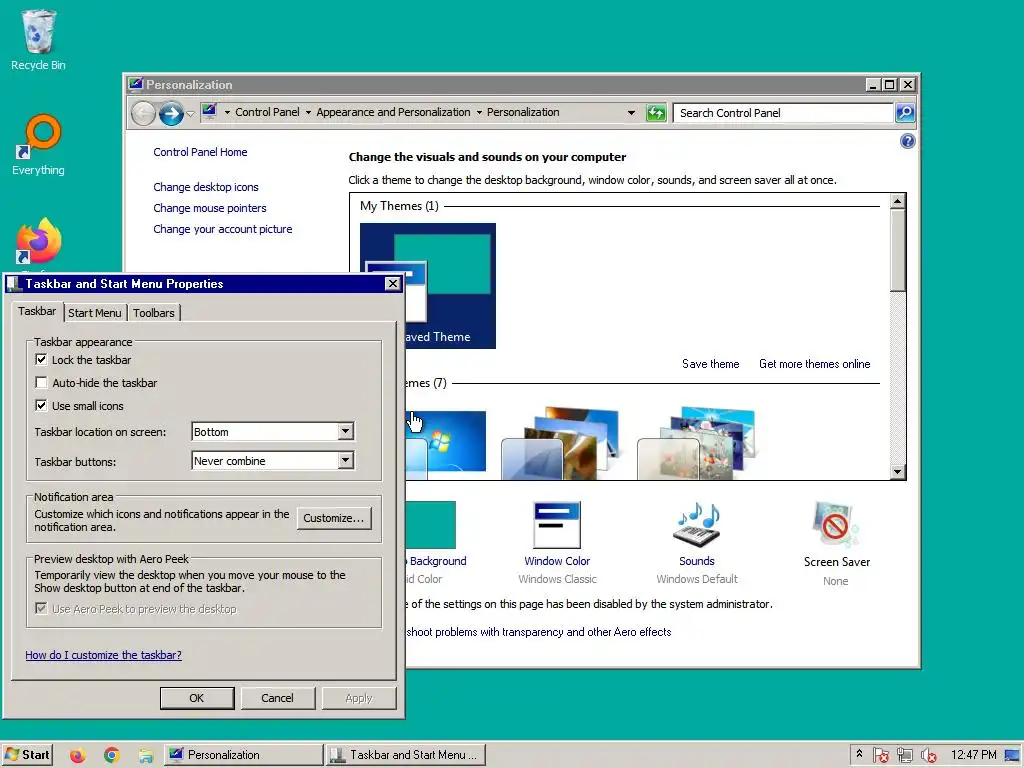The image size is (1024, 768).
Task: Open the blue help question mark icon
Action: [907, 141]
